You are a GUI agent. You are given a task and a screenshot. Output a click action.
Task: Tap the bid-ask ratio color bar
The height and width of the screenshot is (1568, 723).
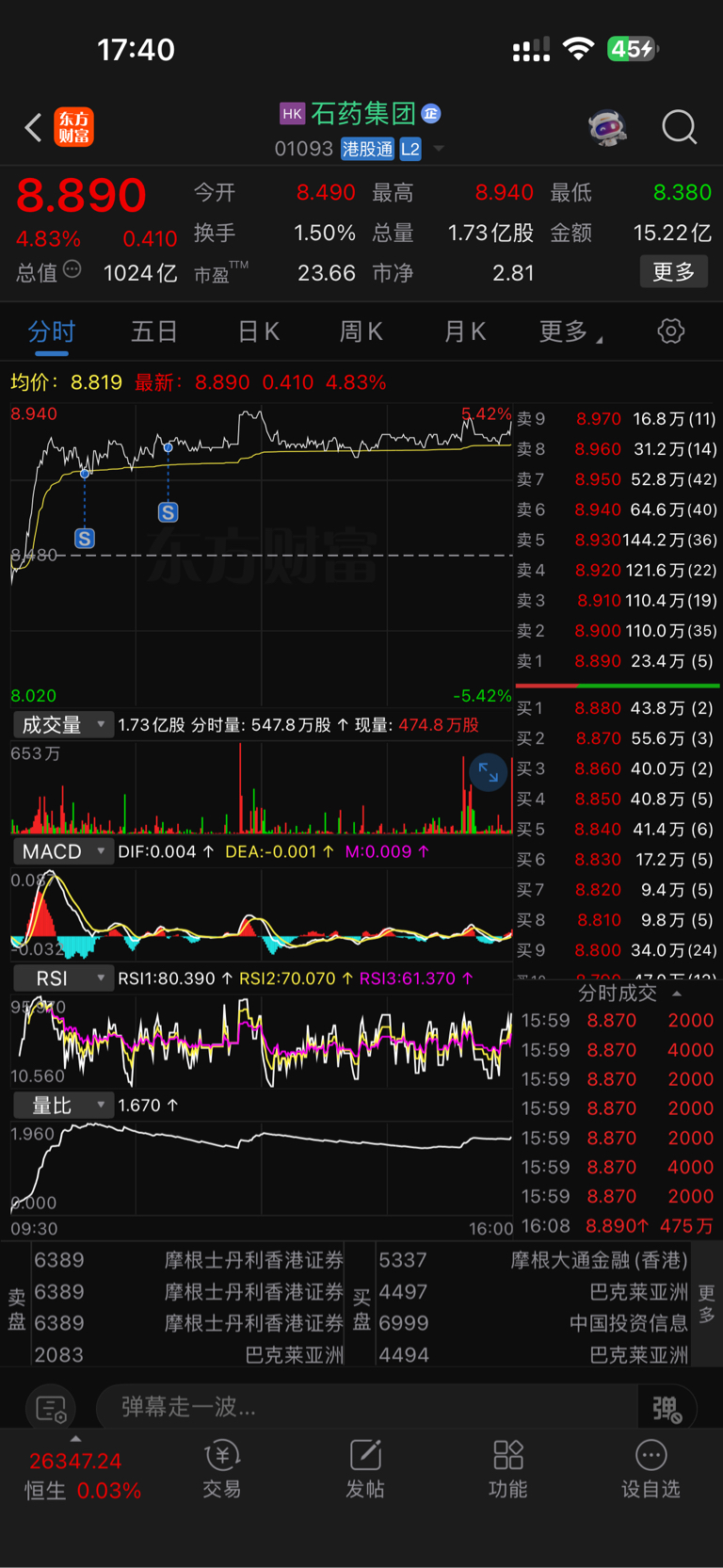point(618,686)
